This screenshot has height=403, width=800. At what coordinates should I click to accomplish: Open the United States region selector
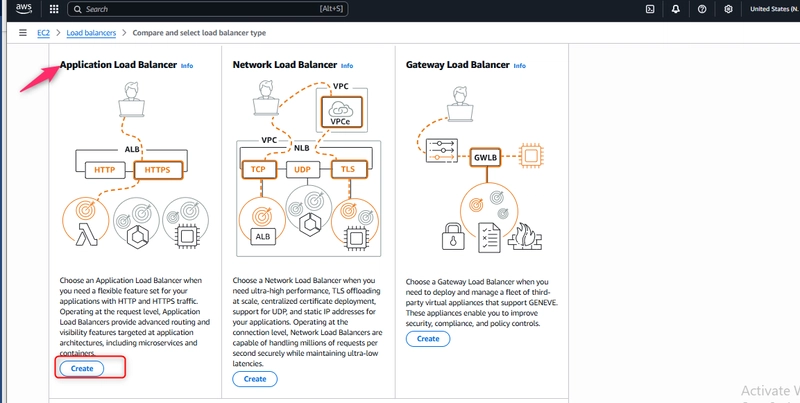point(774,9)
